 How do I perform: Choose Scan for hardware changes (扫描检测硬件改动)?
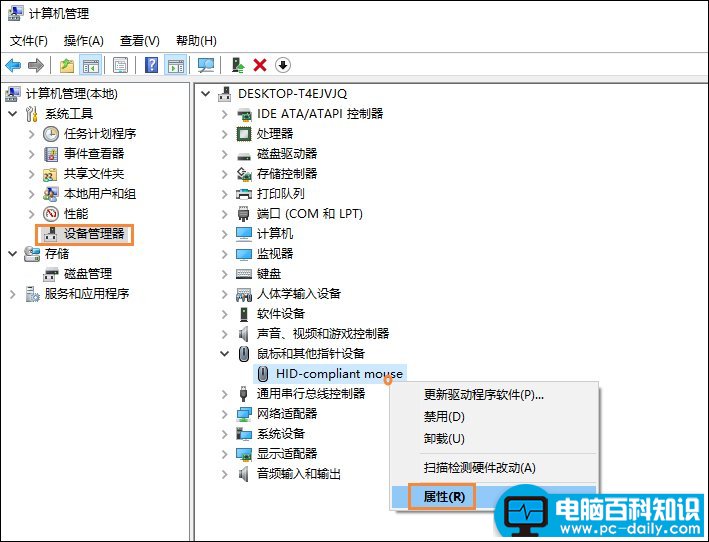click(494, 468)
